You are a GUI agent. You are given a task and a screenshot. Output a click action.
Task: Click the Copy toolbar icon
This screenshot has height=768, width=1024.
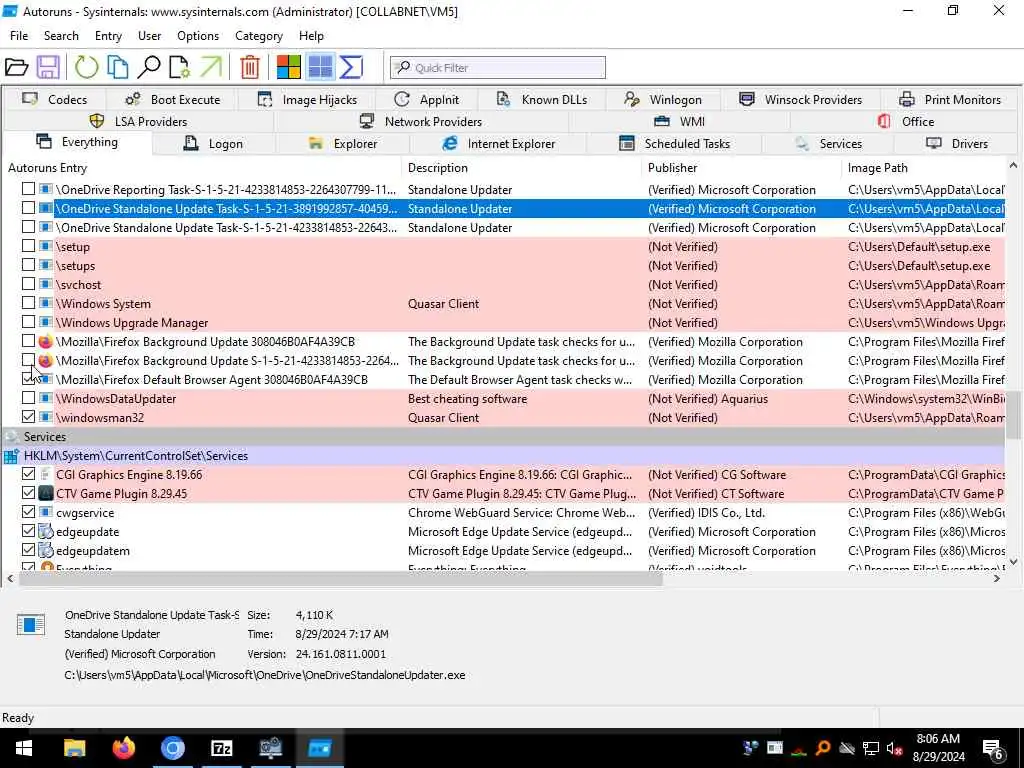pos(118,67)
